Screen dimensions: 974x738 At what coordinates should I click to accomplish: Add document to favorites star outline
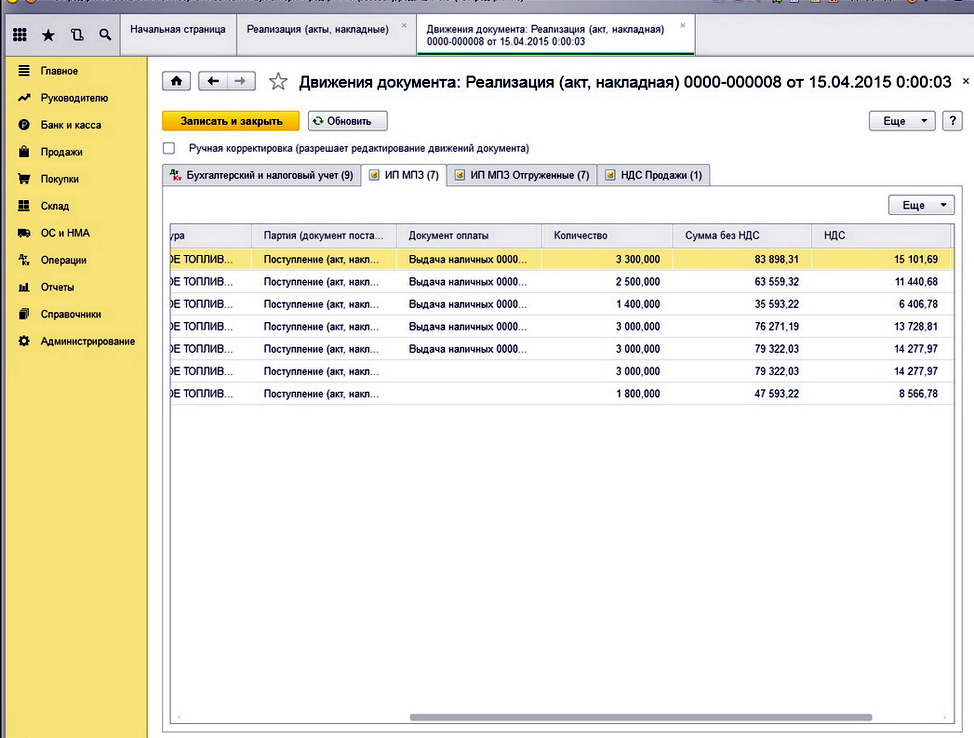[278, 82]
